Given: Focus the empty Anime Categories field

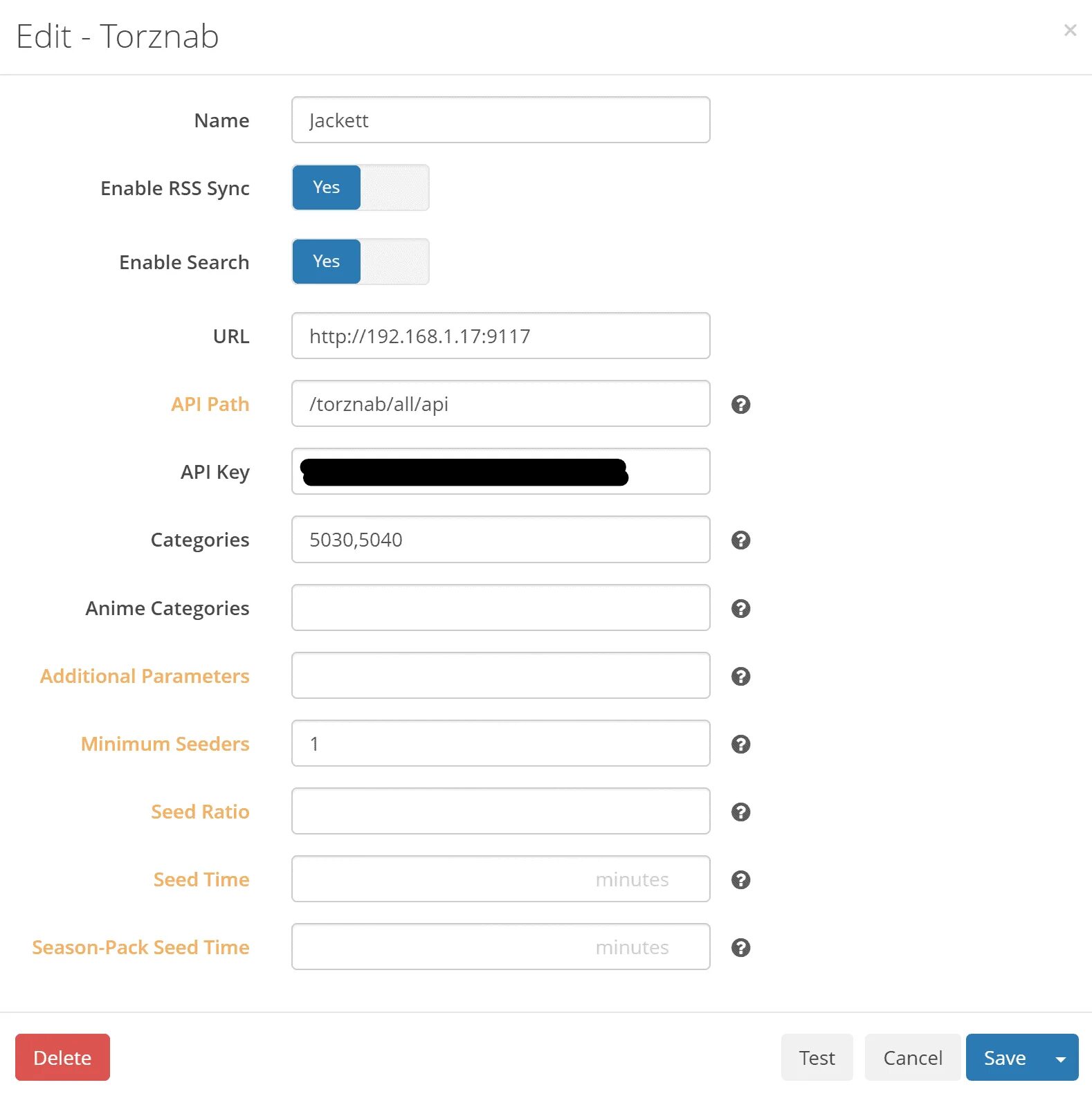Looking at the screenshot, I should [x=501, y=608].
